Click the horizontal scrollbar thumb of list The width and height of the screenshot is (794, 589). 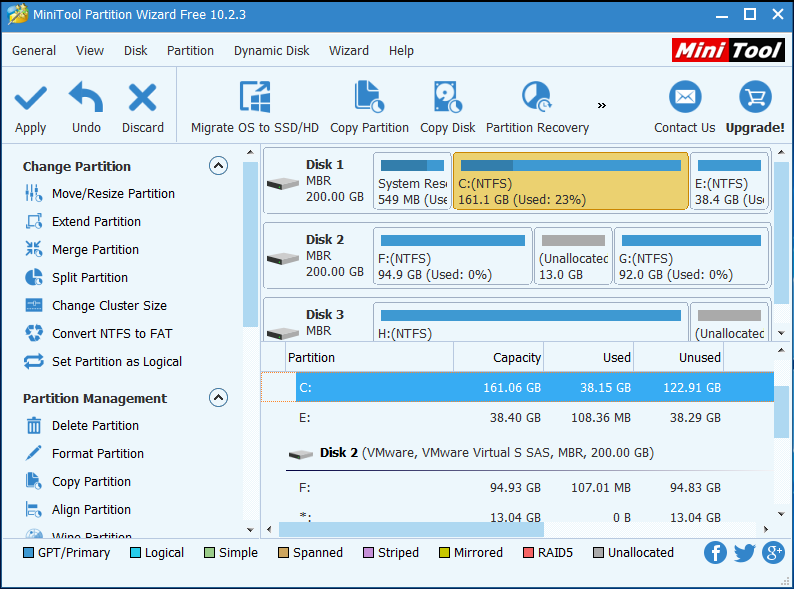point(411,530)
